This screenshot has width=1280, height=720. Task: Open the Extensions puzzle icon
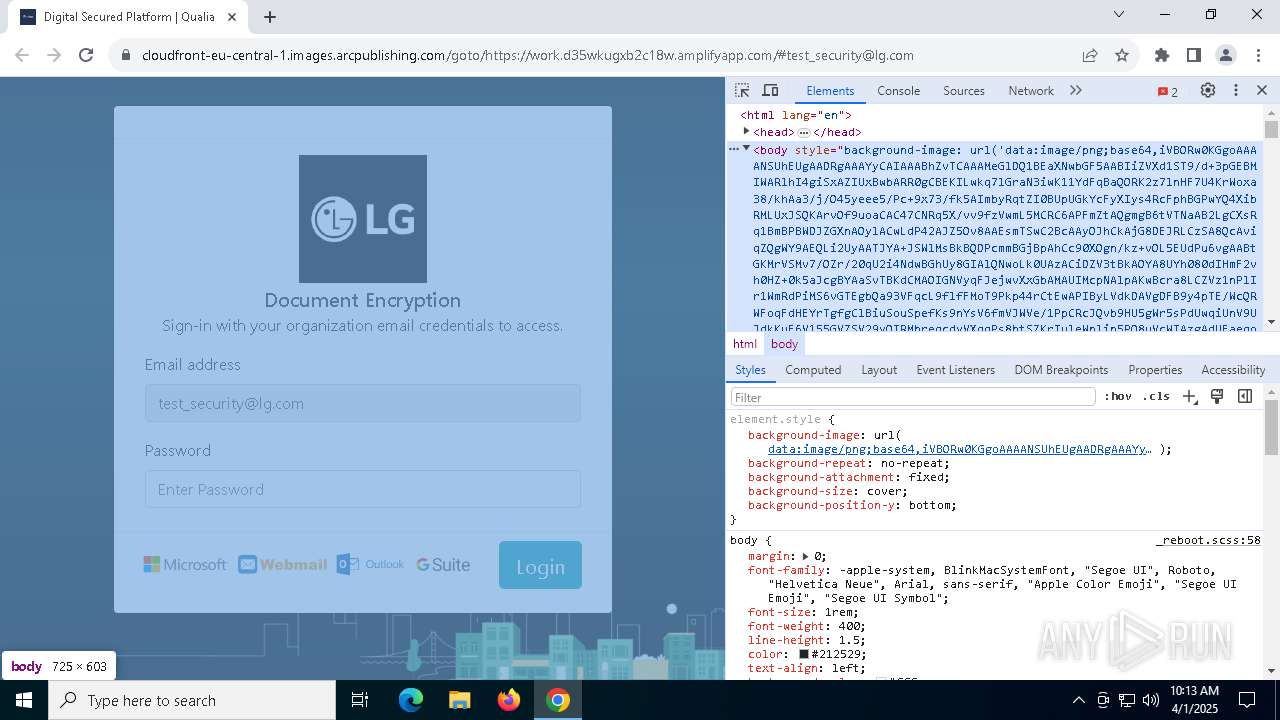click(1162, 56)
